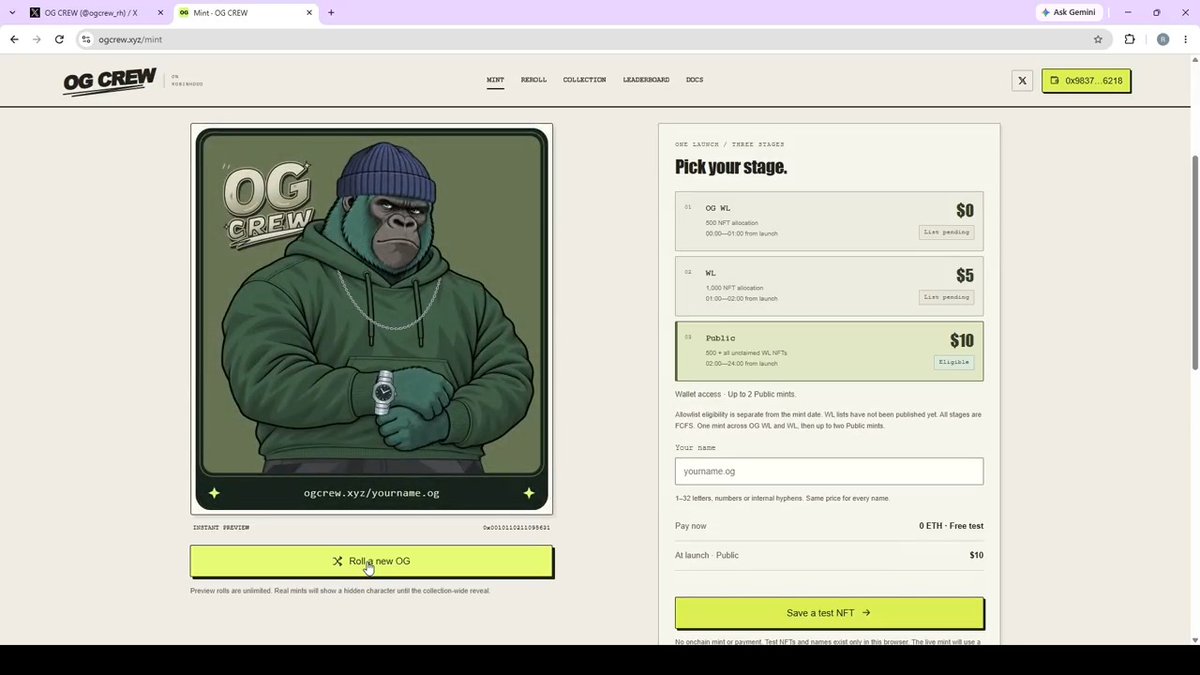1200x675 pixels.
Task: Select the OG WL $0 stage
Action: click(x=829, y=221)
